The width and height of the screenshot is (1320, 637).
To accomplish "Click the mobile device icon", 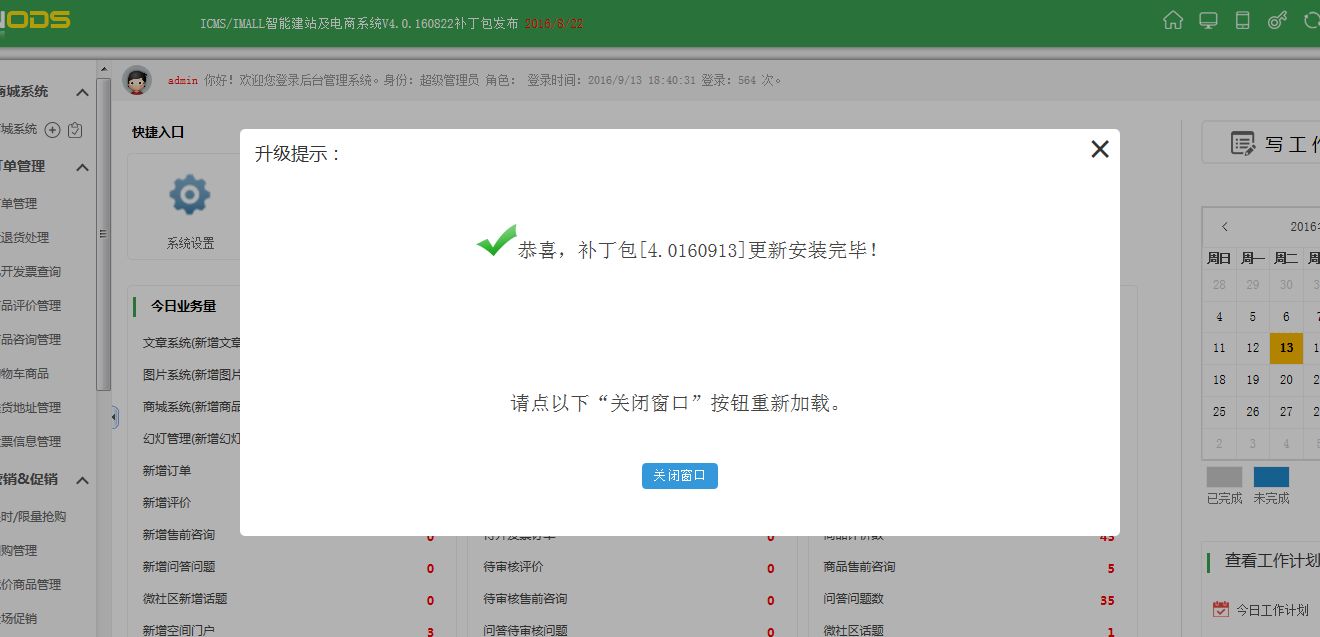I will pos(1243,20).
